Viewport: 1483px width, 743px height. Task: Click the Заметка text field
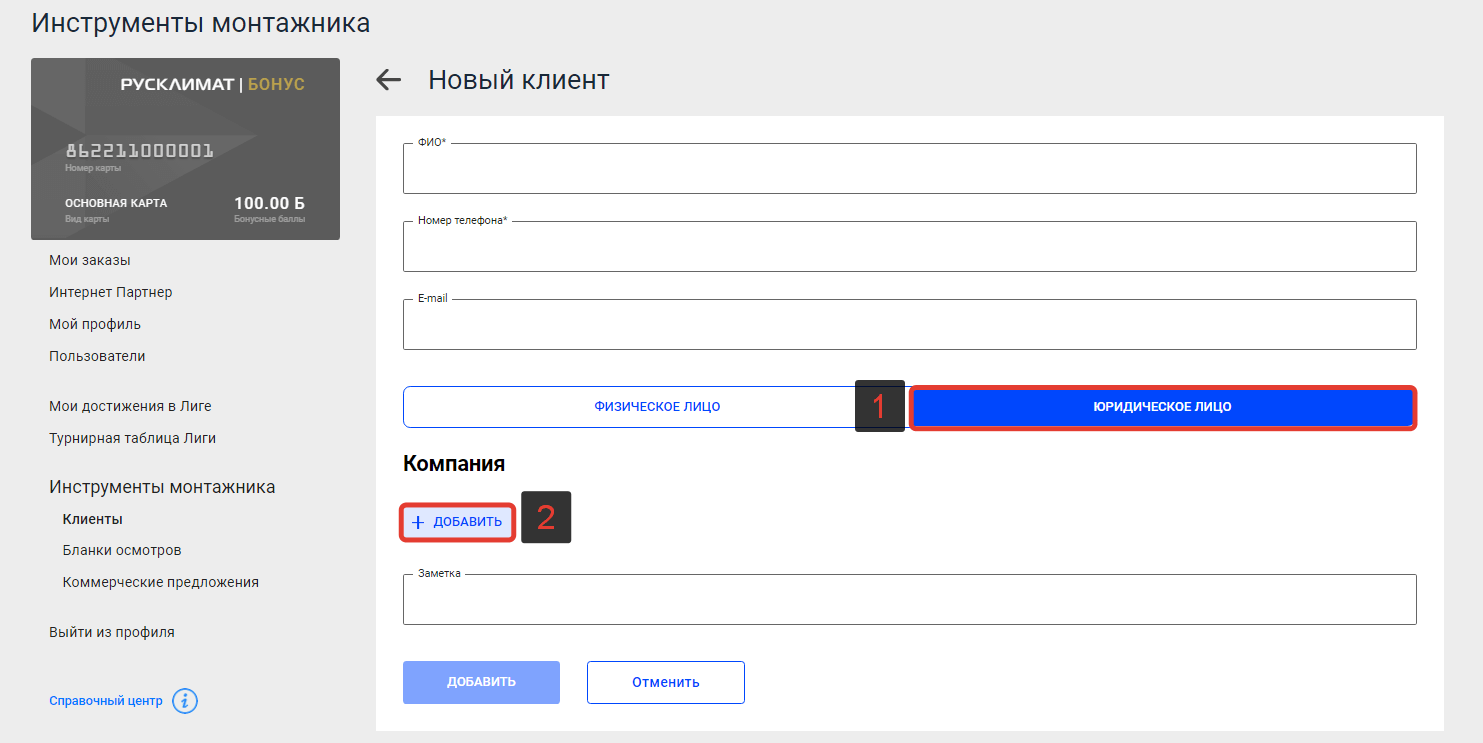click(x=910, y=599)
